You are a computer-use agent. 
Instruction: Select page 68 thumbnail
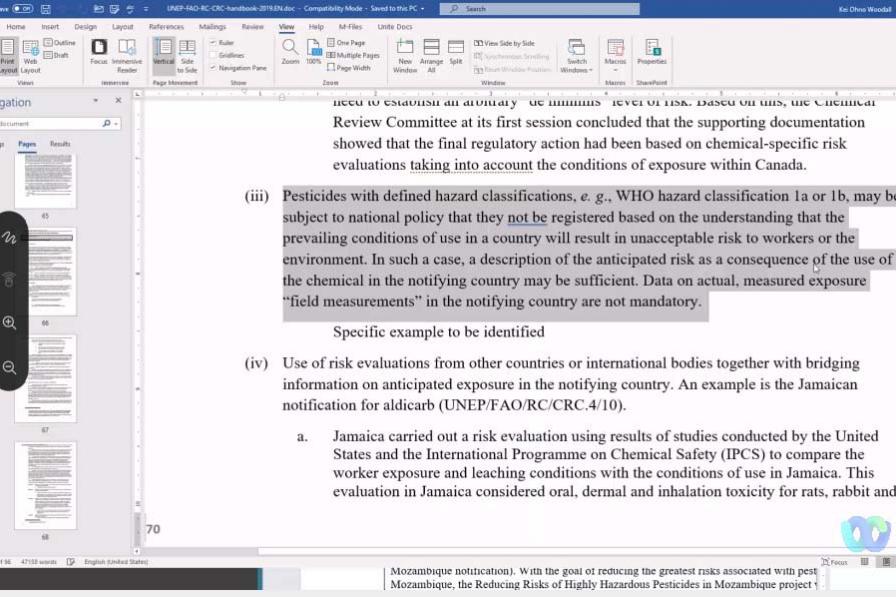click(45, 486)
